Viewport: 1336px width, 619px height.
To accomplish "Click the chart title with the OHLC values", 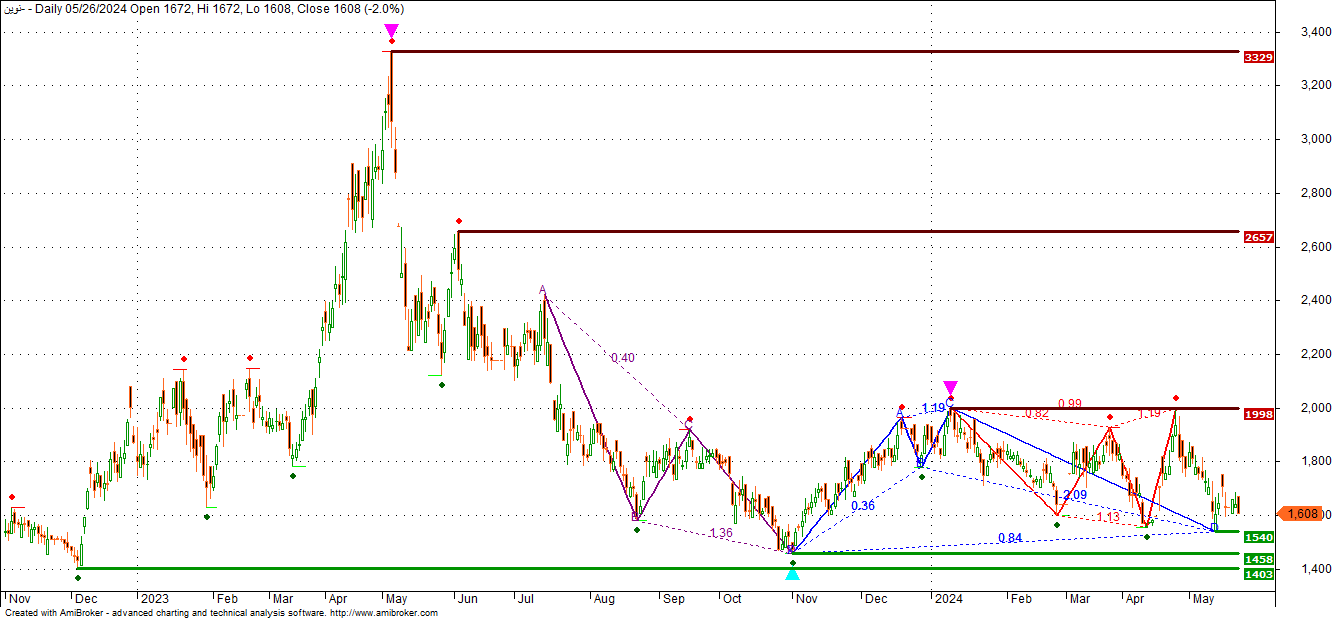I will coord(204,8).
